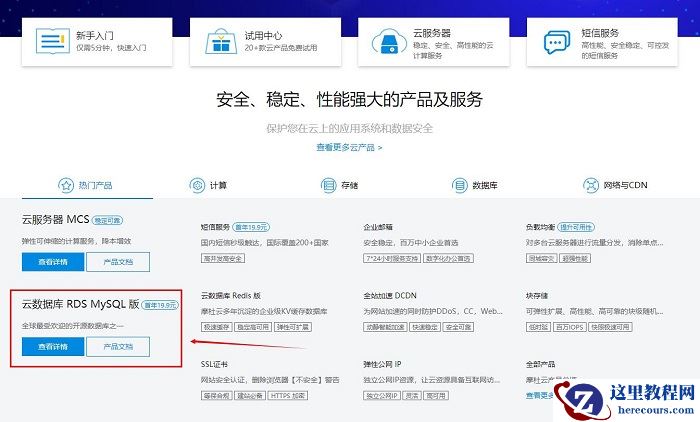Open the 云服务器 MCS product title

pyautogui.click(x=56, y=219)
